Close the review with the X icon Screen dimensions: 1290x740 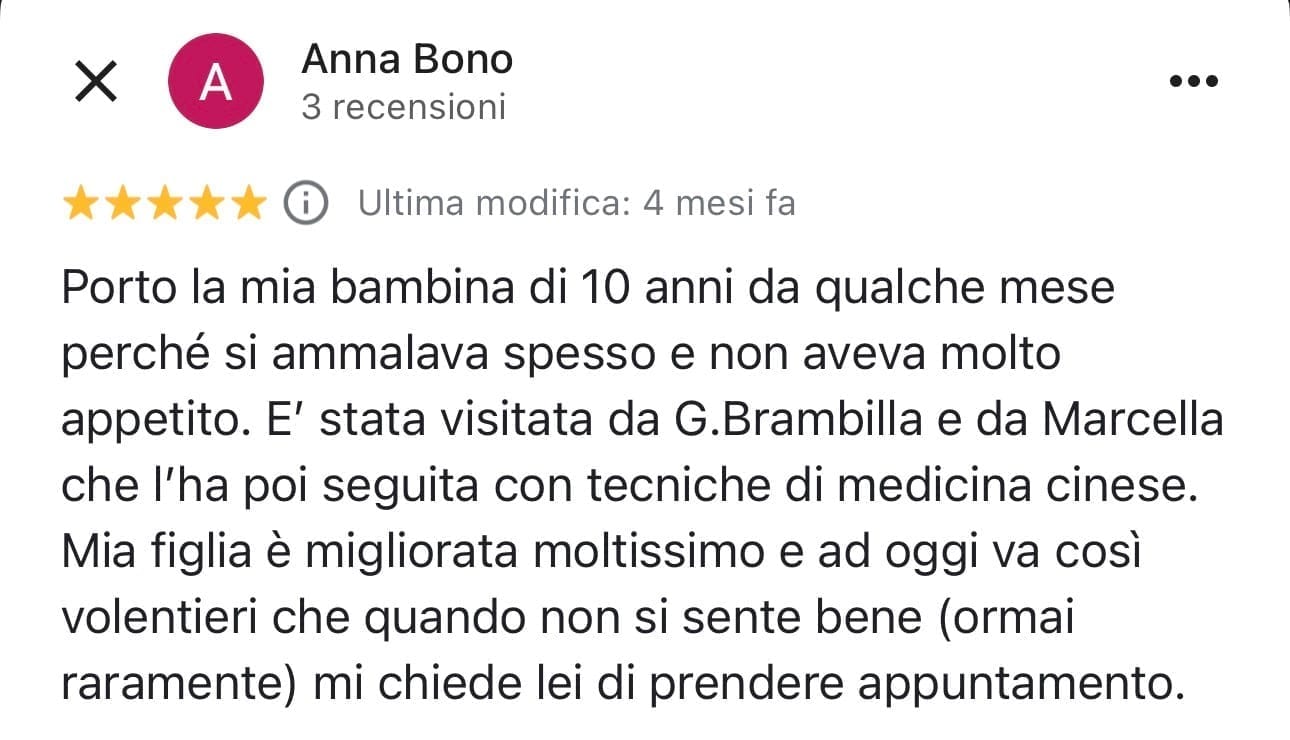coord(96,82)
